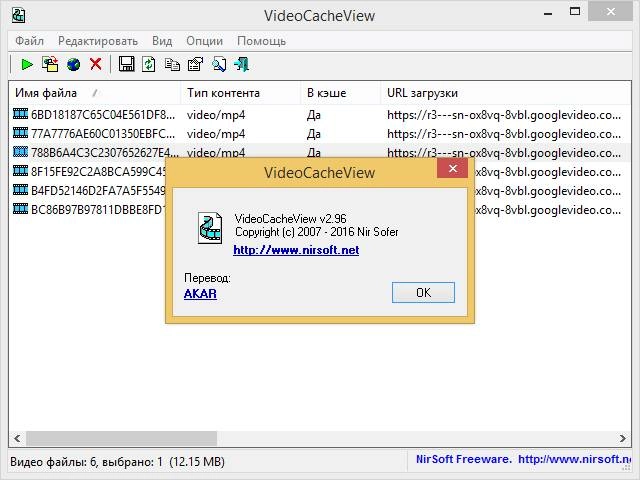Screen dimensions: 640x480
Task: Click the film icon of the B4FD52146D2FA7A5F5549 row
Action: [x=20, y=190]
